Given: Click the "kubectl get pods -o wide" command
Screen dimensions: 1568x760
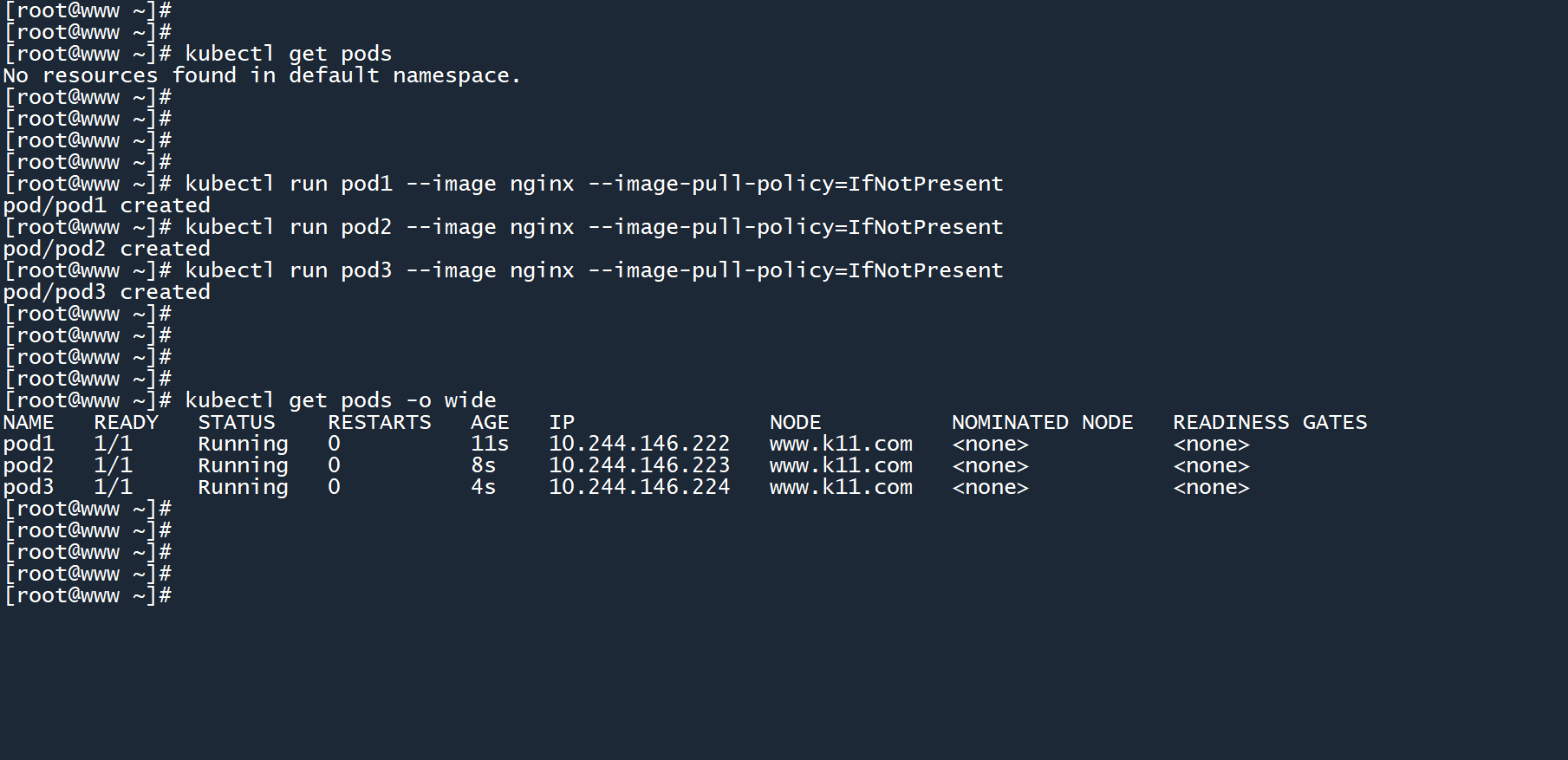Looking at the screenshot, I should (340, 400).
